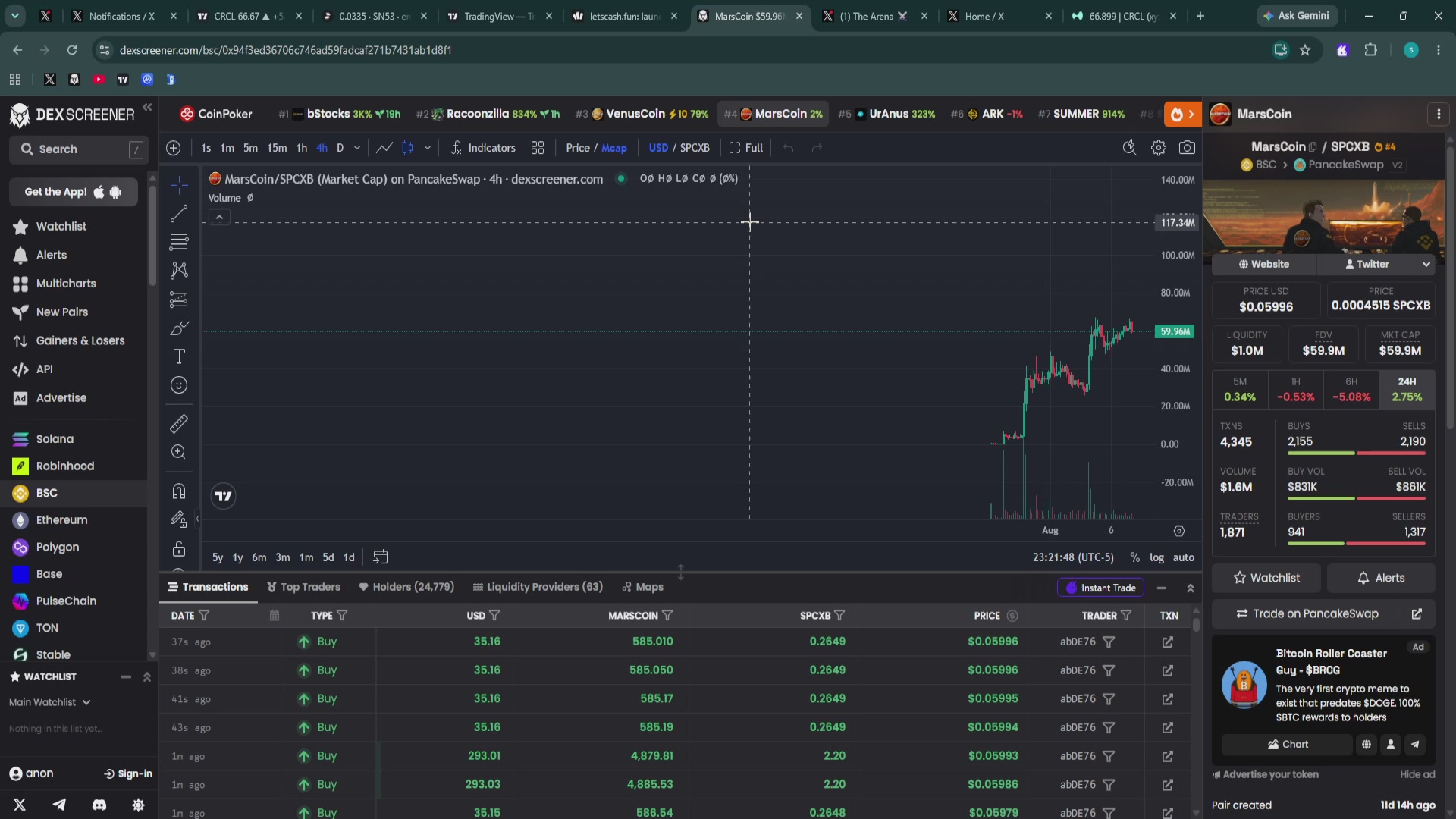Click the left sidebar scrollbar

point(152,235)
